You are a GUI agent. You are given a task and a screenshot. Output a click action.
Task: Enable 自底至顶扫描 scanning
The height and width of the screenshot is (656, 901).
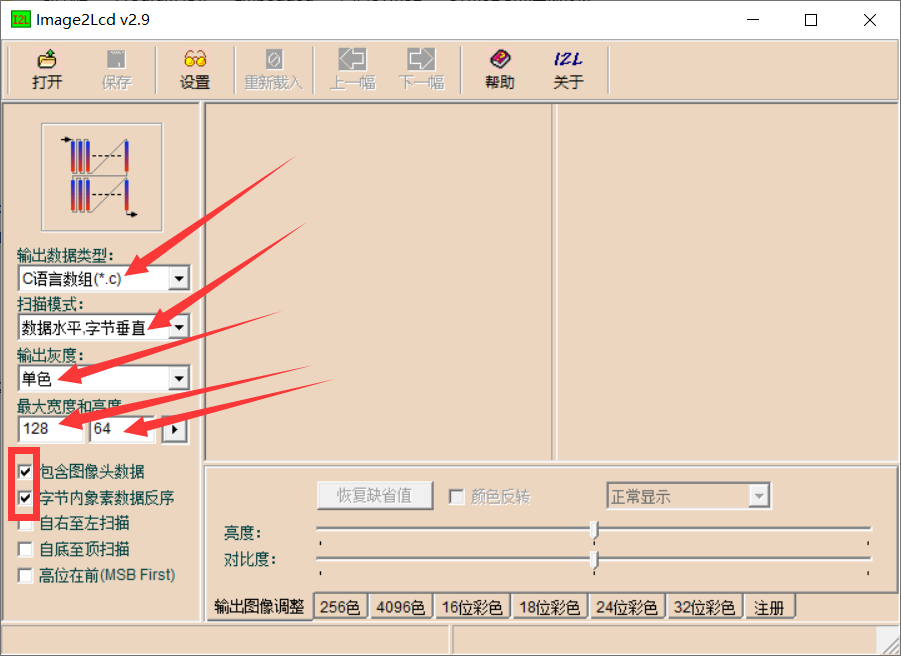pos(26,549)
